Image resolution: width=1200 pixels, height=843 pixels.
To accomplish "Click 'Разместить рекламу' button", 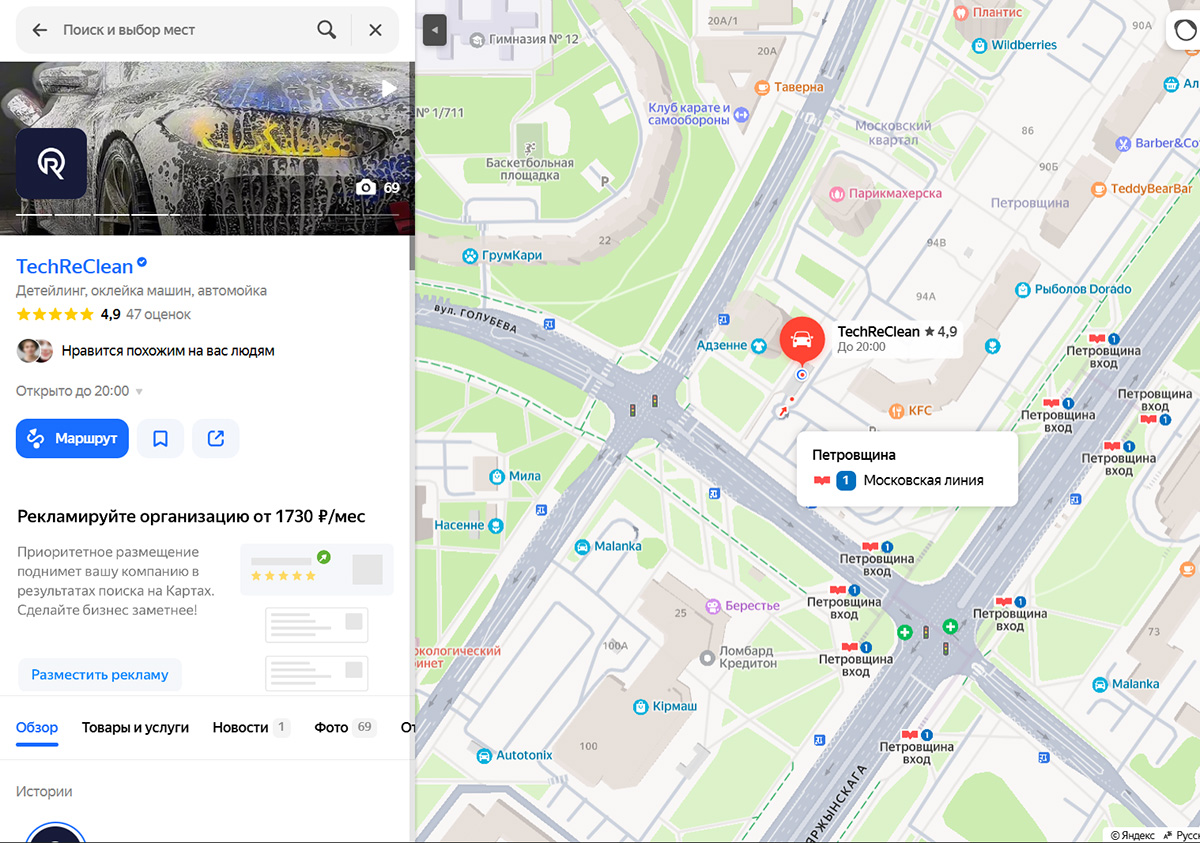I will point(100,674).
